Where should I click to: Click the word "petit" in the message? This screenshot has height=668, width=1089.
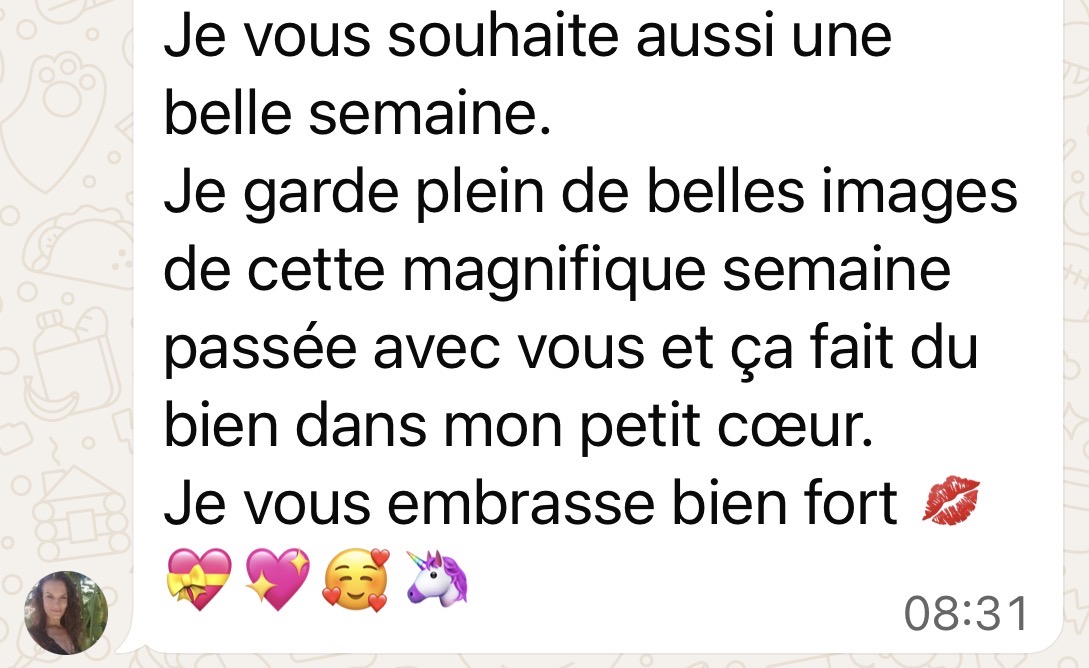640,428
